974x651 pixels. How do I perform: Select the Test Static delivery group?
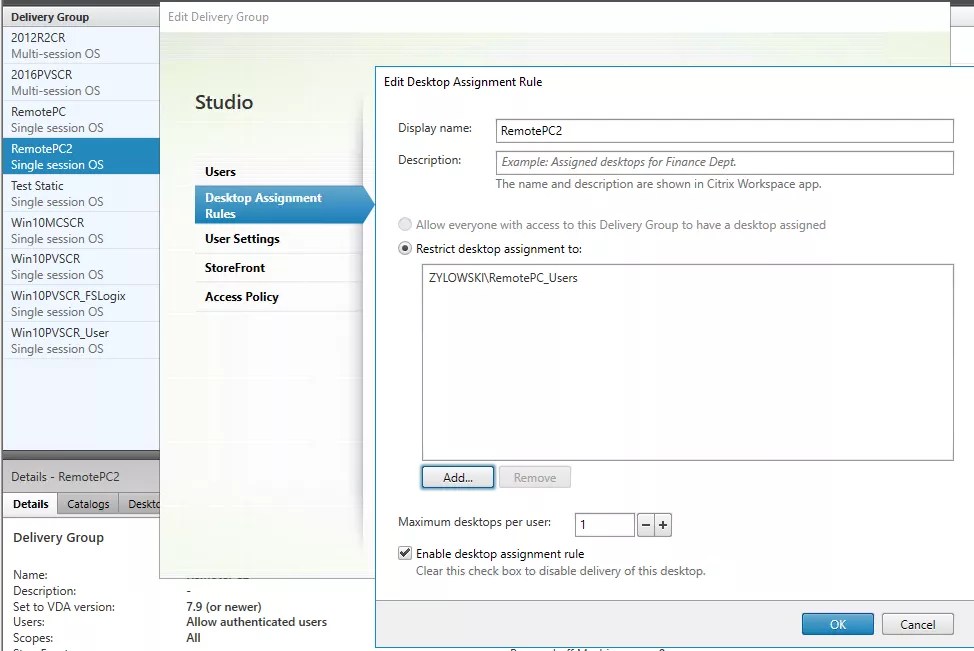point(81,193)
